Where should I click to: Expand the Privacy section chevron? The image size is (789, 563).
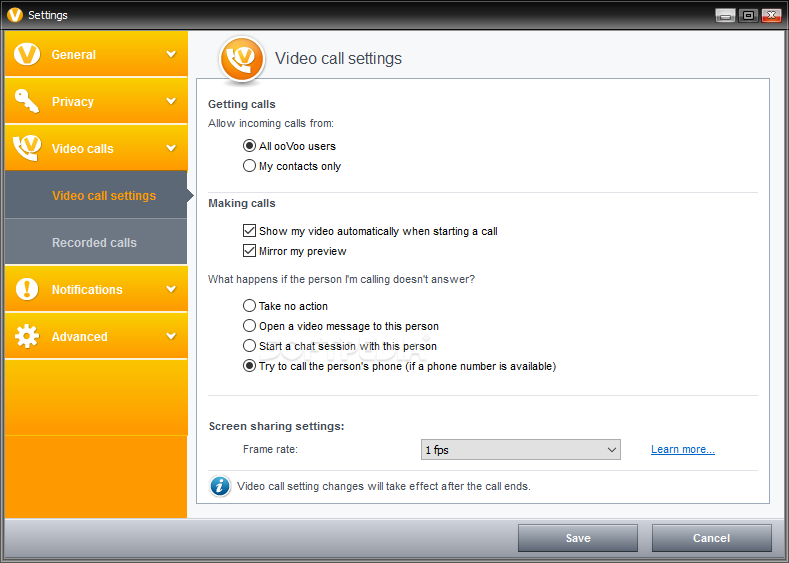point(171,101)
